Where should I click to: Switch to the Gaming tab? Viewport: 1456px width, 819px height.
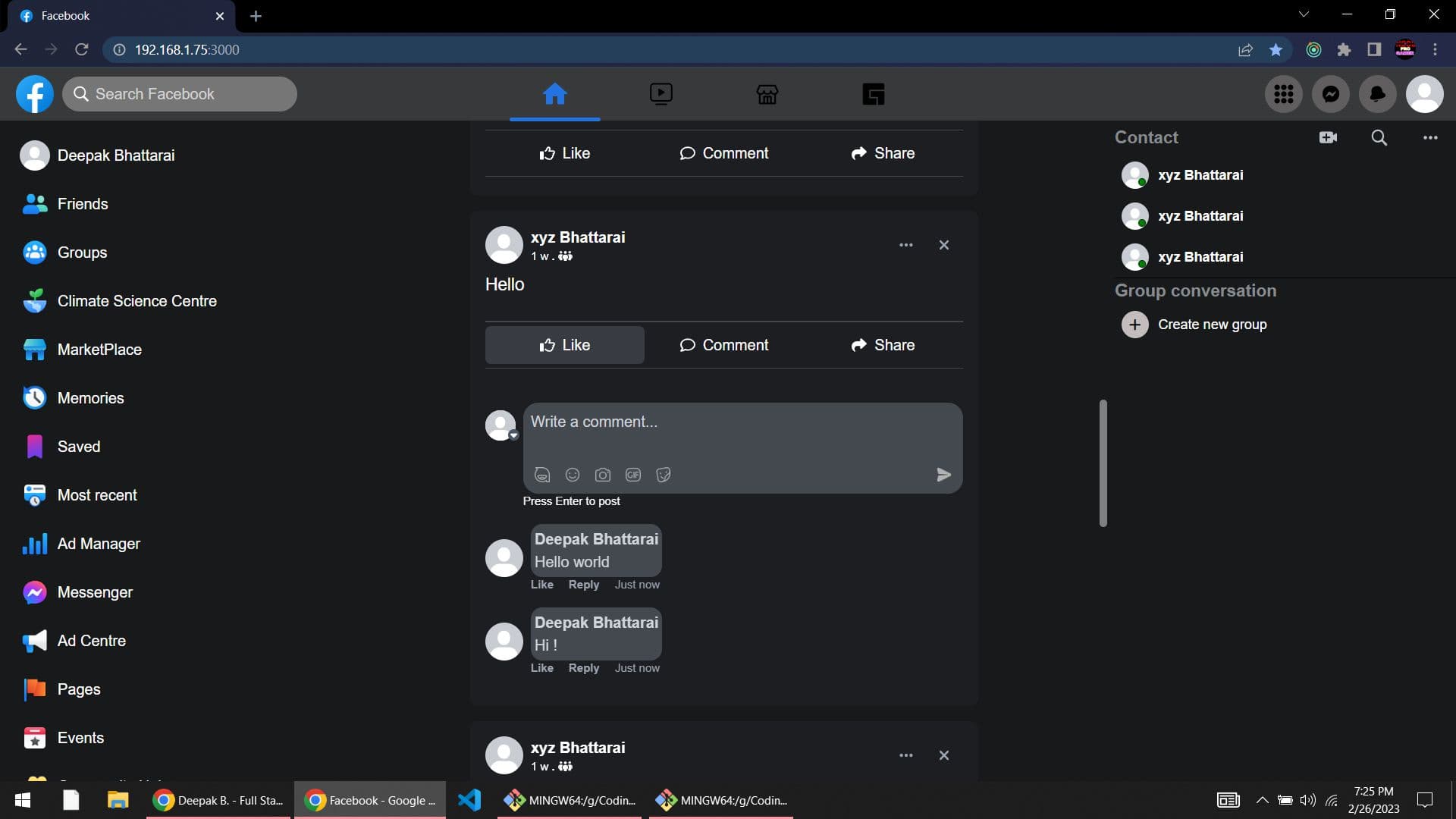coord(873,94)
